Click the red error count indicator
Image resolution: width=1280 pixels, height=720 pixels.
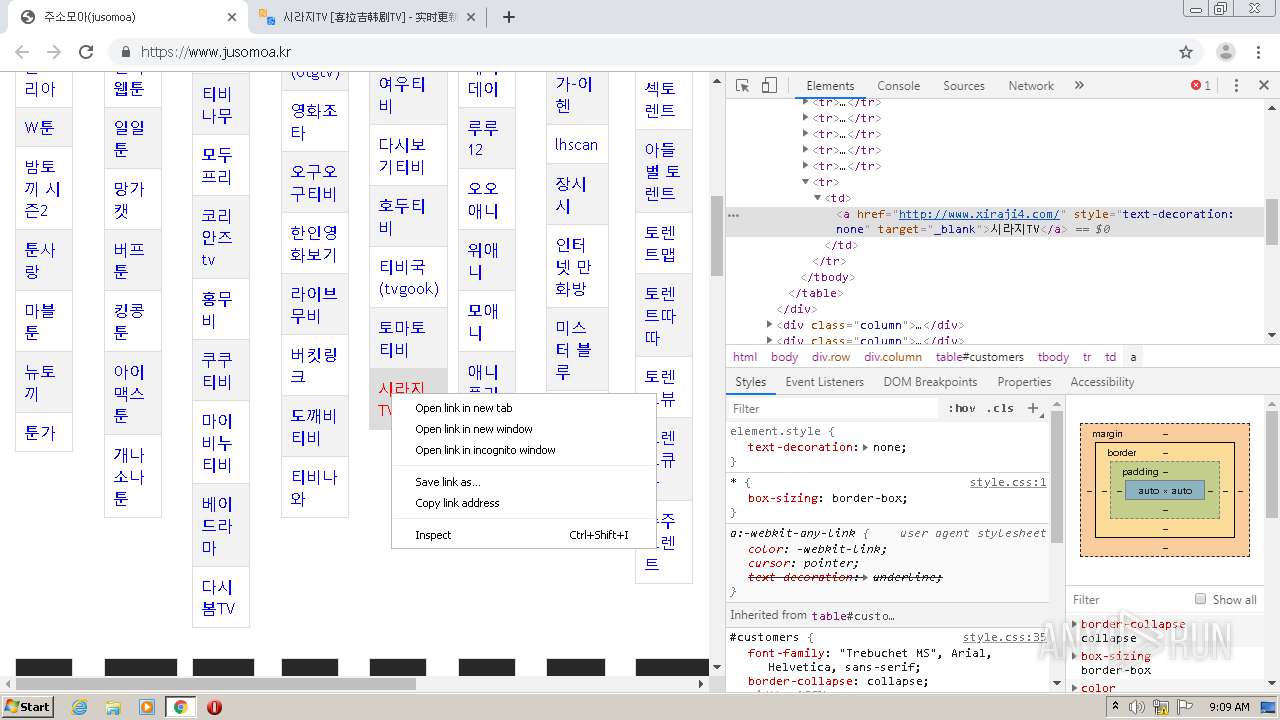[x=1201, y=86]
